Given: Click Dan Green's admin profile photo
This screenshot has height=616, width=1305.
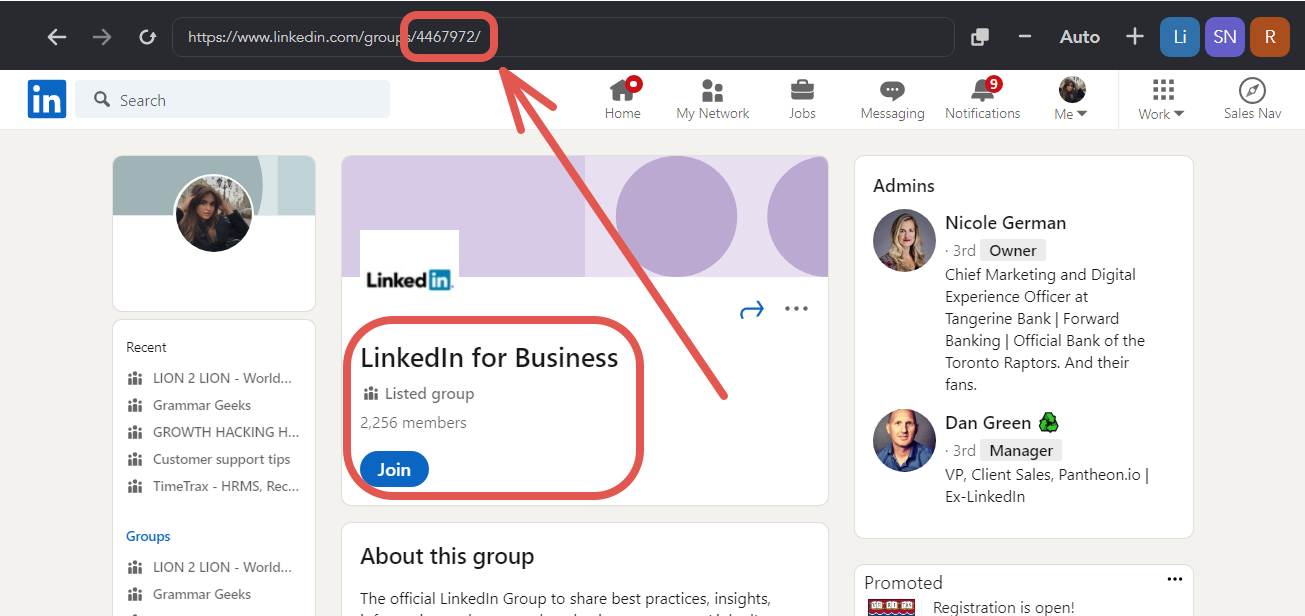Looking at the screenshot, I should tap(904, 440).
